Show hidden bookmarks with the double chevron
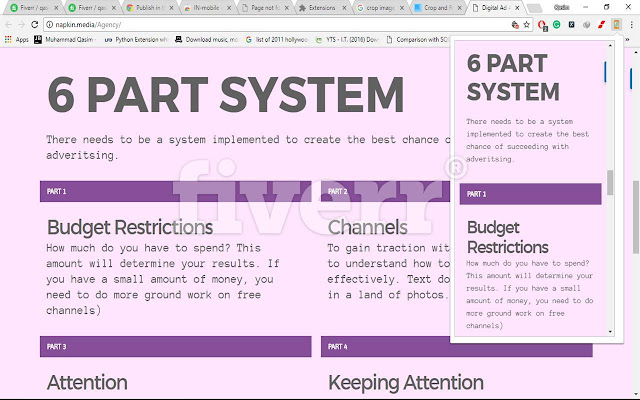This screenshot has height=400, width=640. pyautogui.click(x=628, y=40)
